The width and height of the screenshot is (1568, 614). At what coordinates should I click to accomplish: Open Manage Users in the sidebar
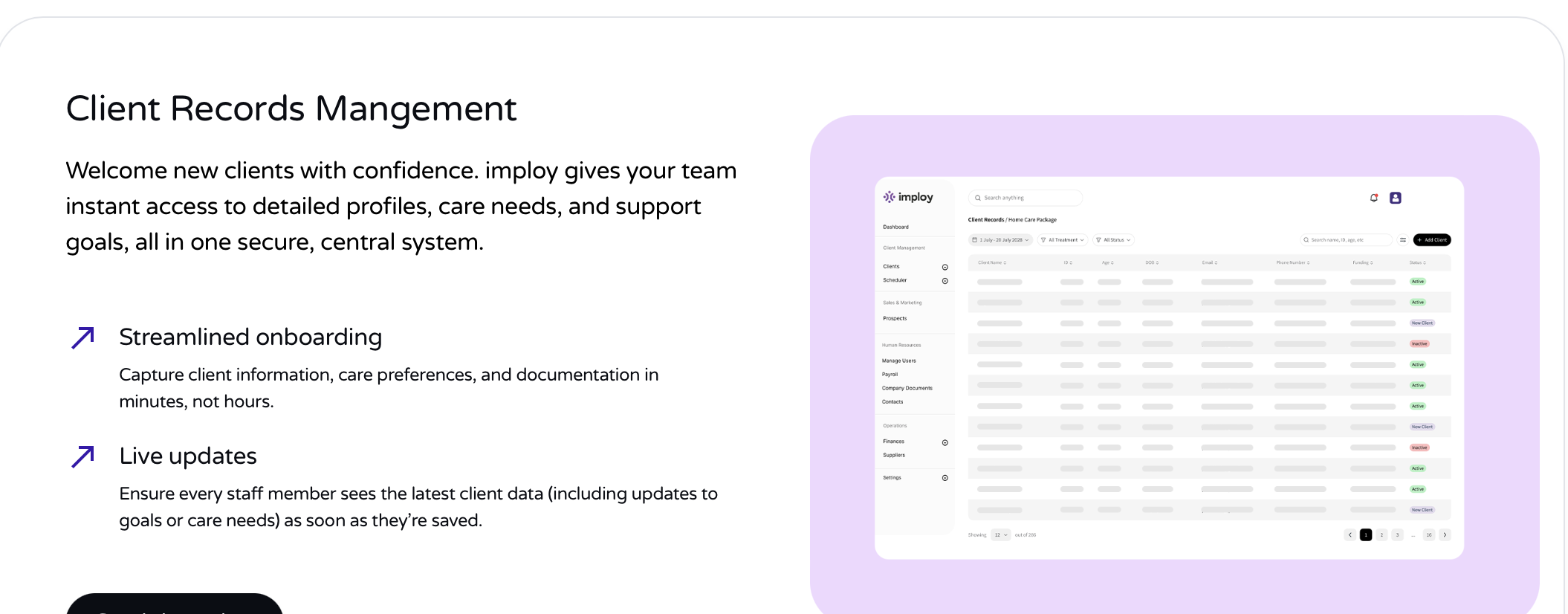click(898, 361)
